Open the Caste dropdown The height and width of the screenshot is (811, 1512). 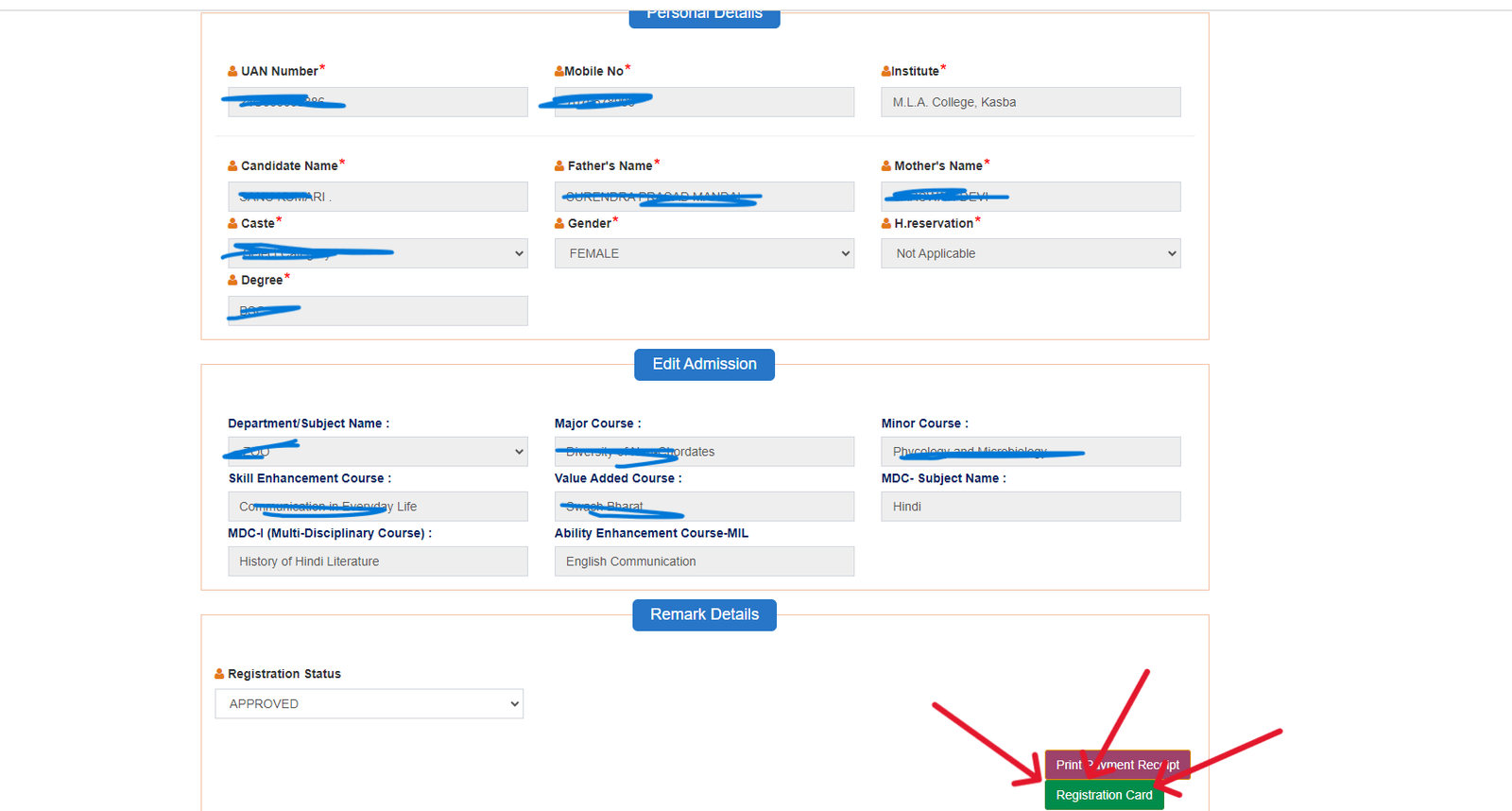pyautogui.click(x=378, y=253)
